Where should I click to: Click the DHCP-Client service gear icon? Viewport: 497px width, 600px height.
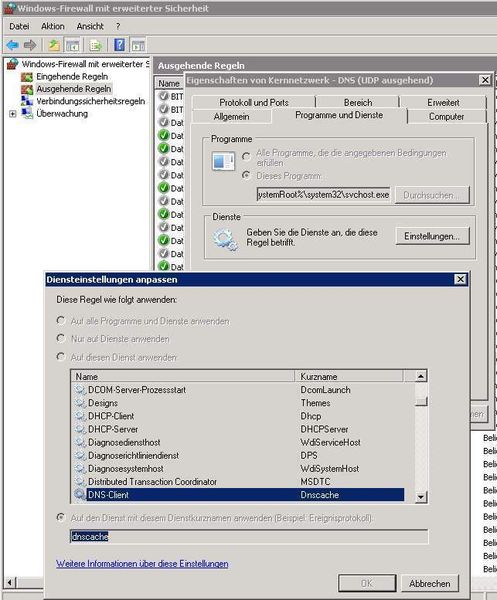(80, 416)
